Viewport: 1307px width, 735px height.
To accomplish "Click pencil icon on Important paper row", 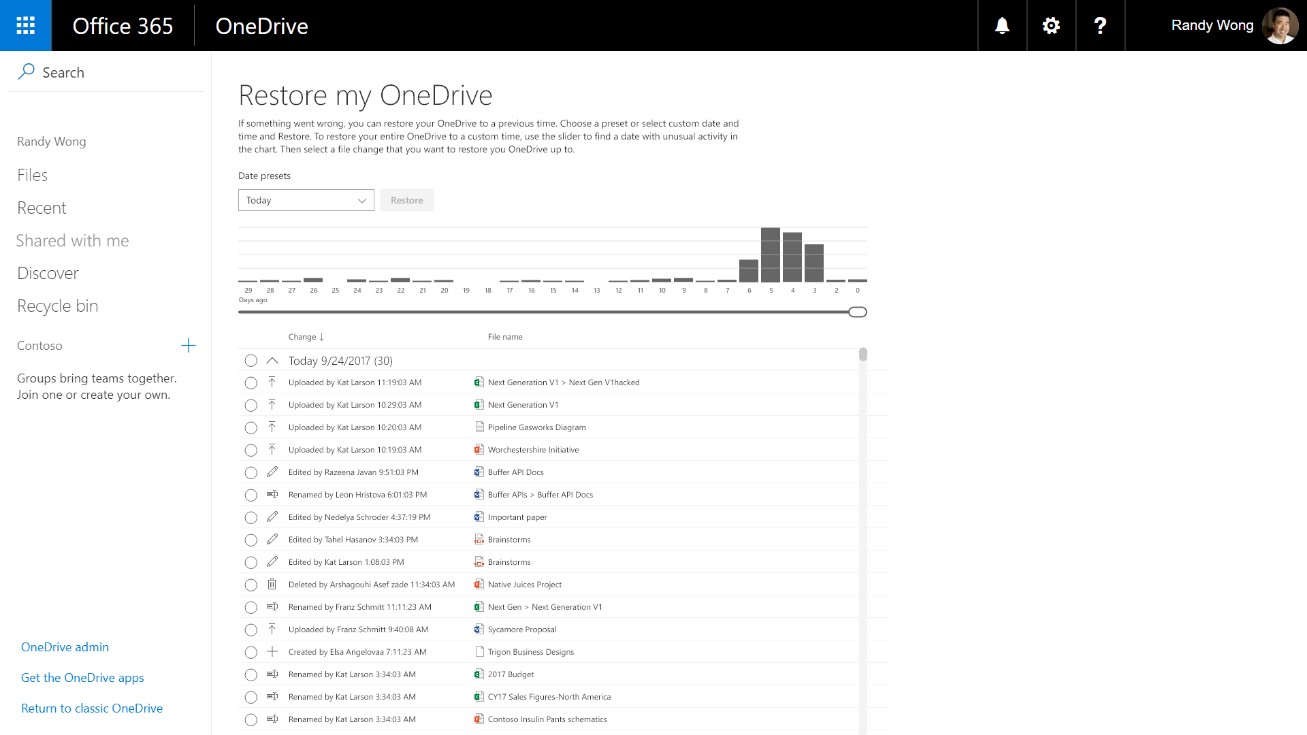I will (272, 517).
